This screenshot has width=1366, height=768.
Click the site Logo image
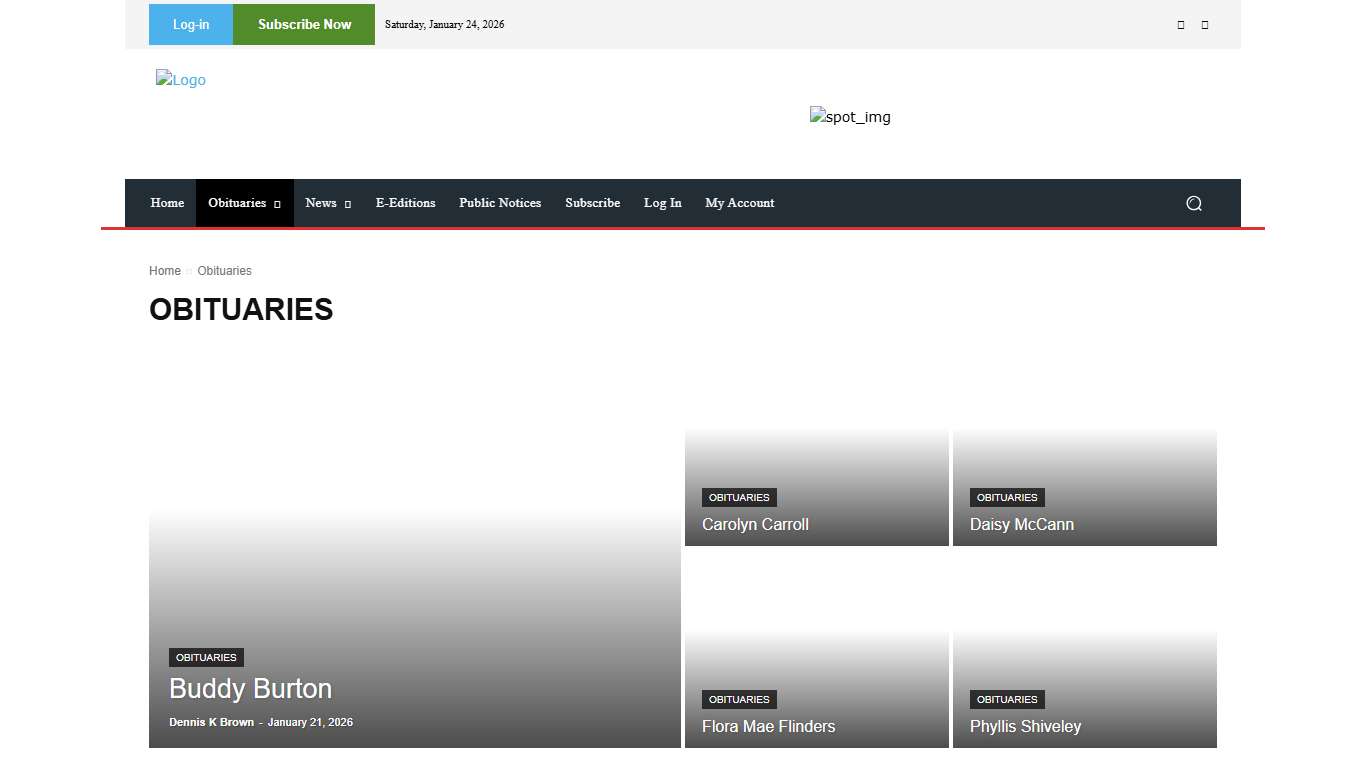pos(181,80)
